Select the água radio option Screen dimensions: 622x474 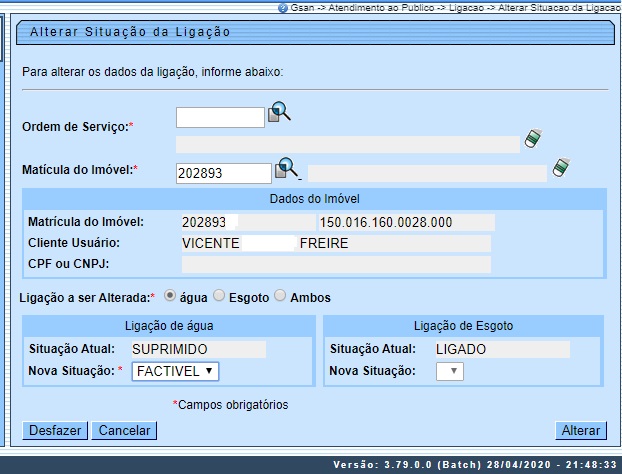pos(170,296)
